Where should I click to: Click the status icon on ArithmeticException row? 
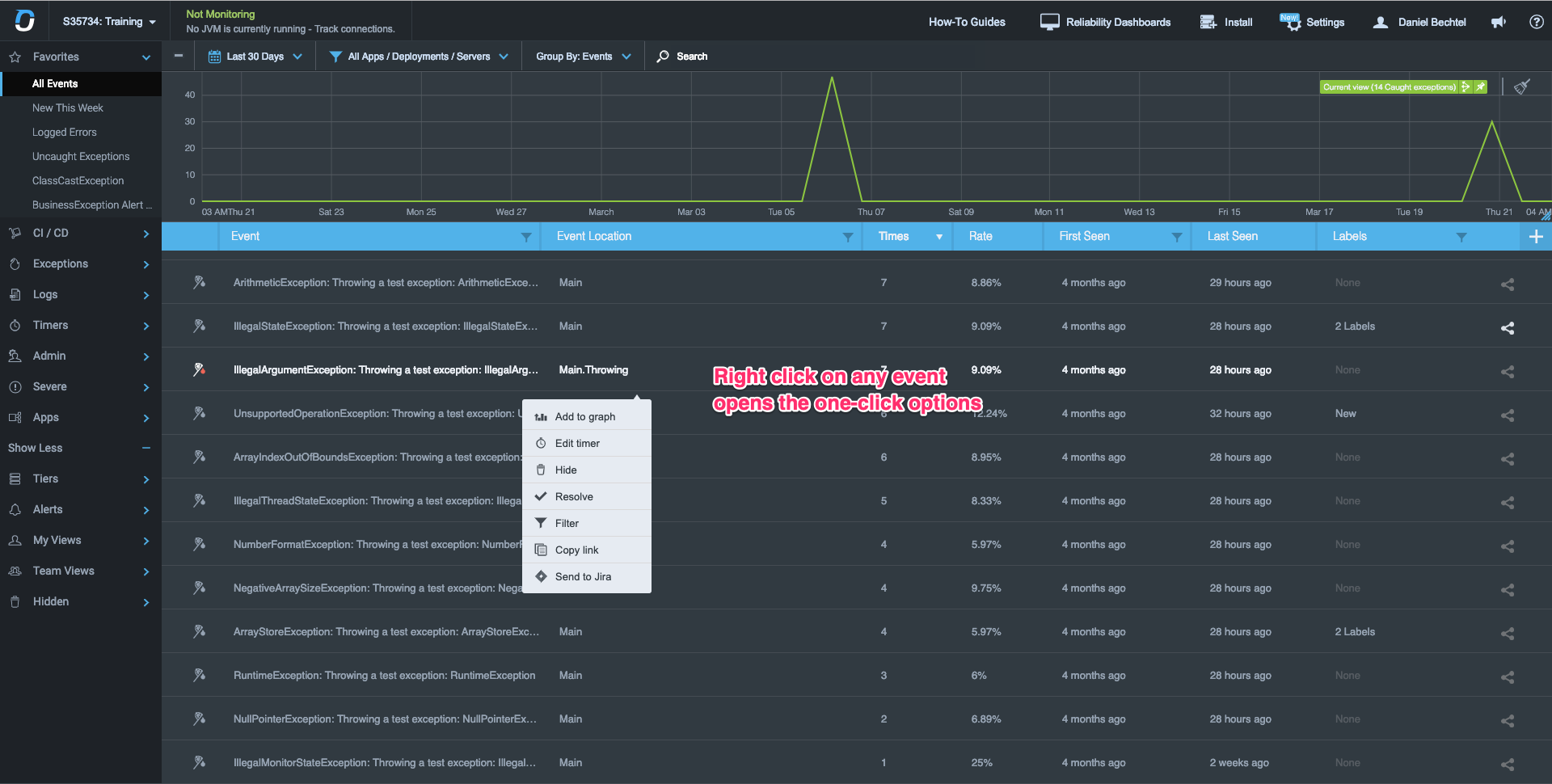coord(199,282)
